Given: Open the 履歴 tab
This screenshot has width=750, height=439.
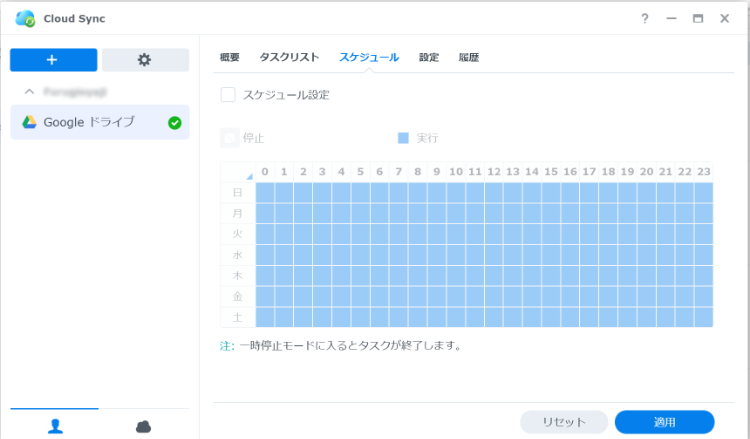Looking at the screenshot, I should coord(469,57).
